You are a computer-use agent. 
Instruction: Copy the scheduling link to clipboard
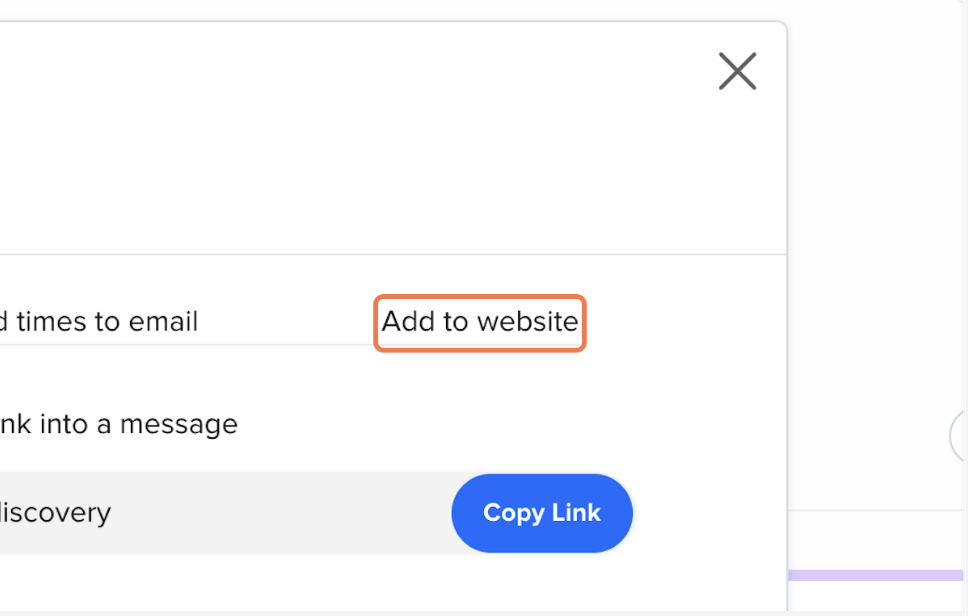[541, 513]
